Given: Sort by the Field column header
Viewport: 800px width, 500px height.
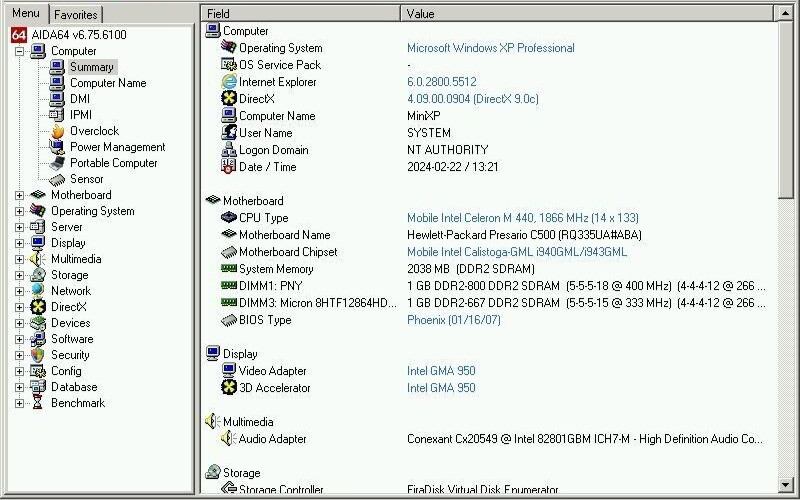Looking at the screenshot, I should (x=301, y=14).
